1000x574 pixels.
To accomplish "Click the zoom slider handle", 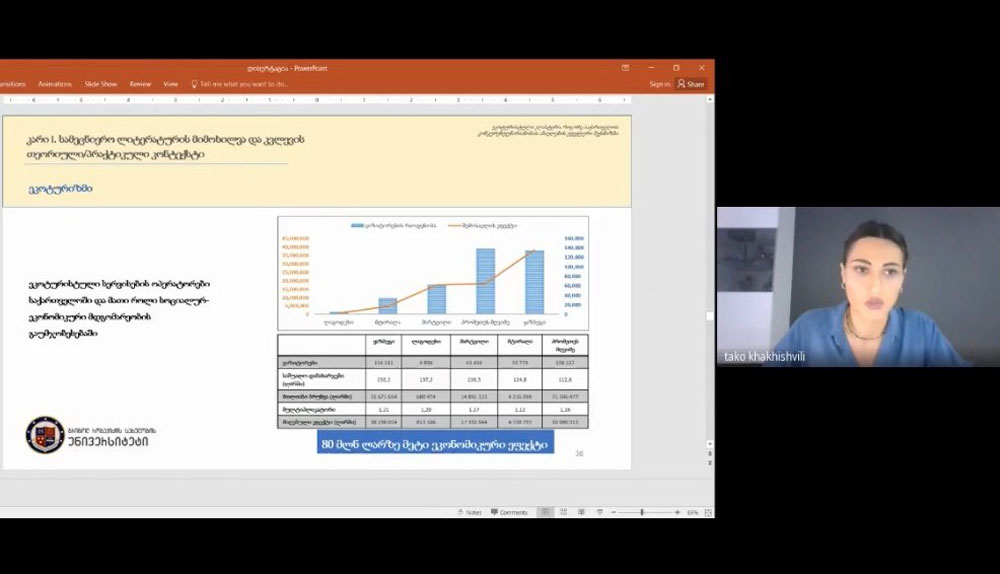I will click(642, 512).
